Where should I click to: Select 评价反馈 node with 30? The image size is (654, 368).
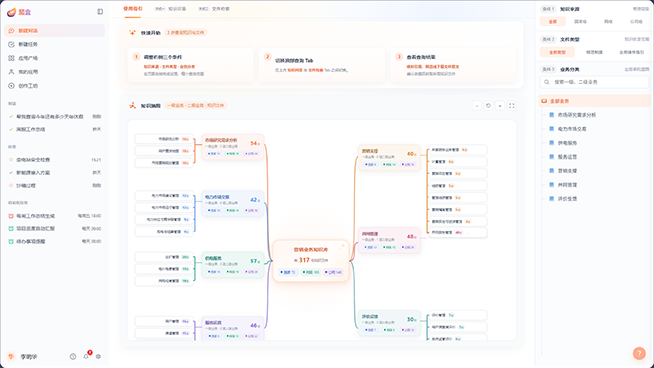point(389,323)
